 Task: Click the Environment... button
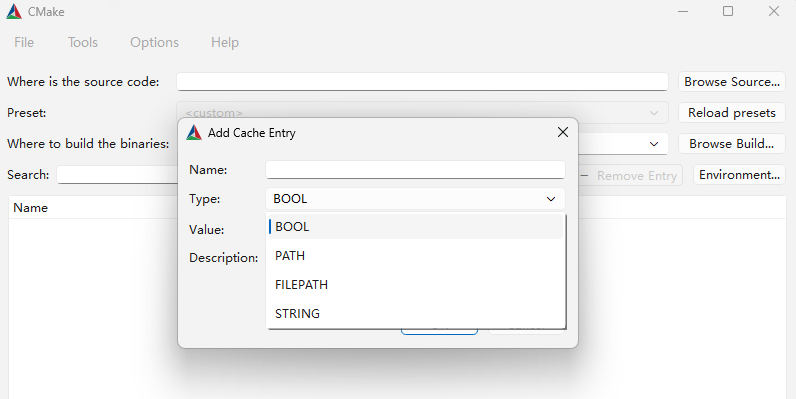pos(739,175)
